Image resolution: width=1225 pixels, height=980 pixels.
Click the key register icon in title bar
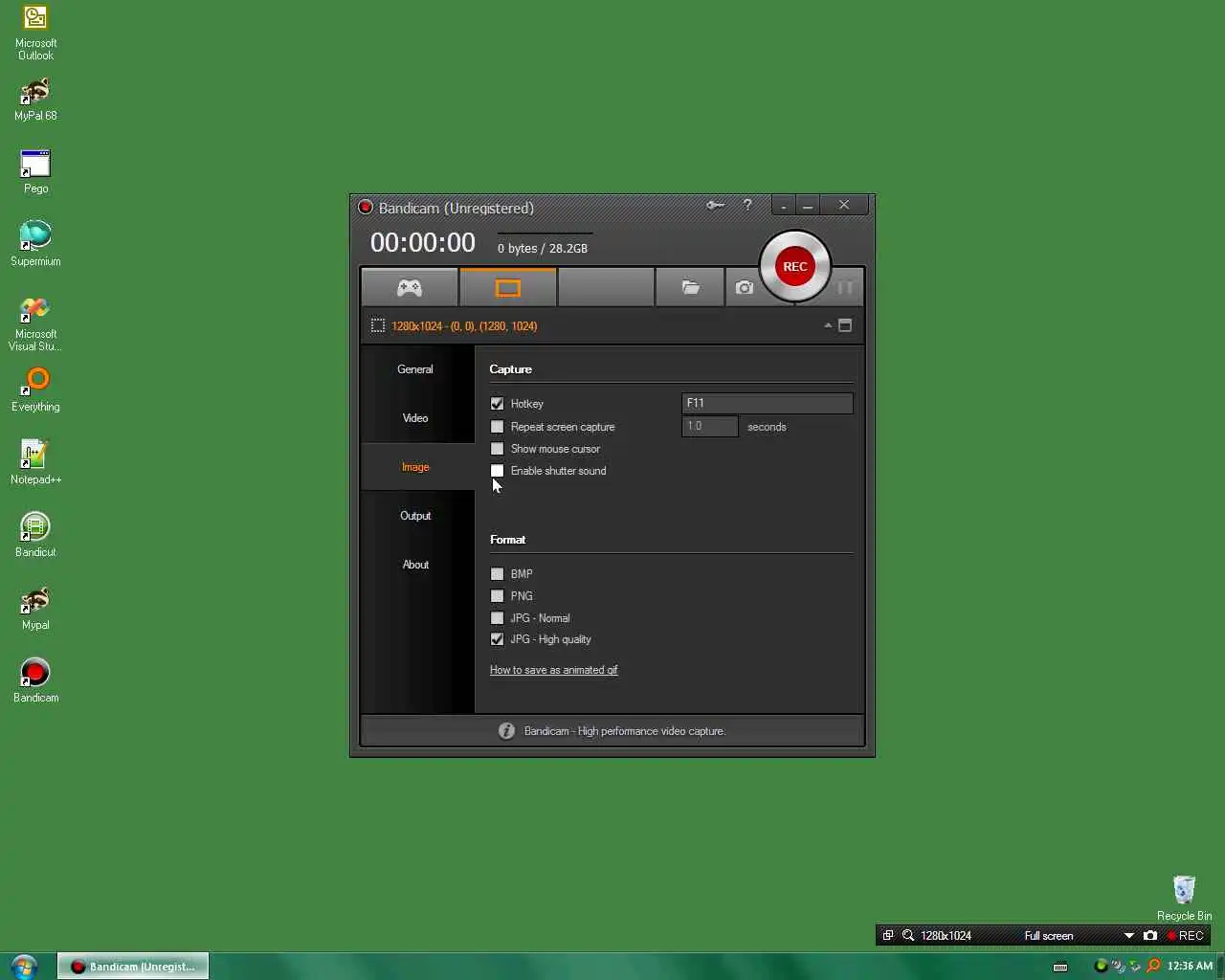pos(715,205)
